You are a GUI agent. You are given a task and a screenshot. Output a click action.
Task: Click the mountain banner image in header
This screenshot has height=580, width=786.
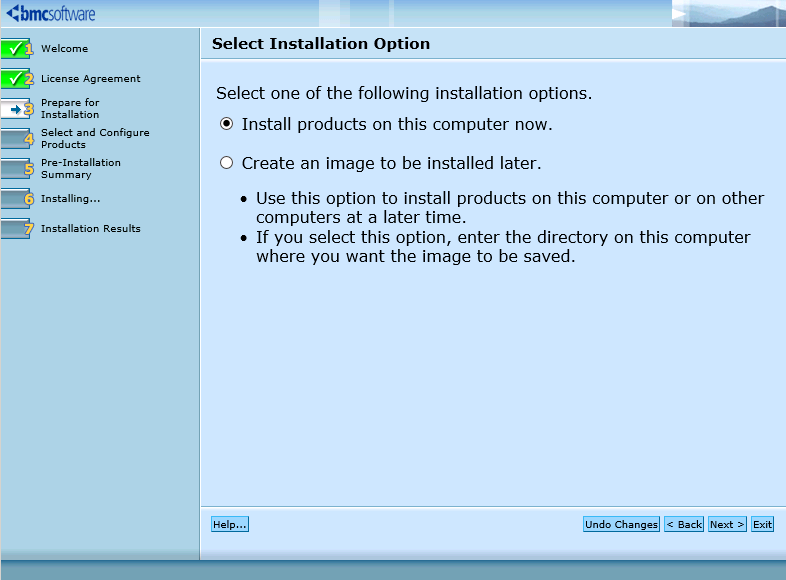coord(728,14)
